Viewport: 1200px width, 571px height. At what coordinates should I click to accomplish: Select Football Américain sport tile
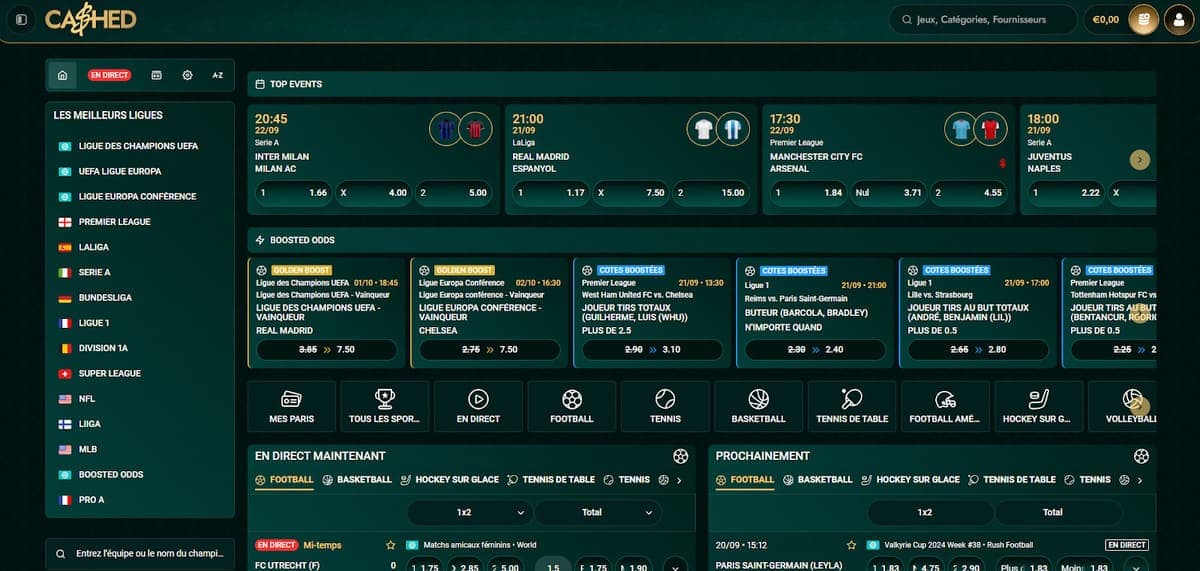(945, 407)
